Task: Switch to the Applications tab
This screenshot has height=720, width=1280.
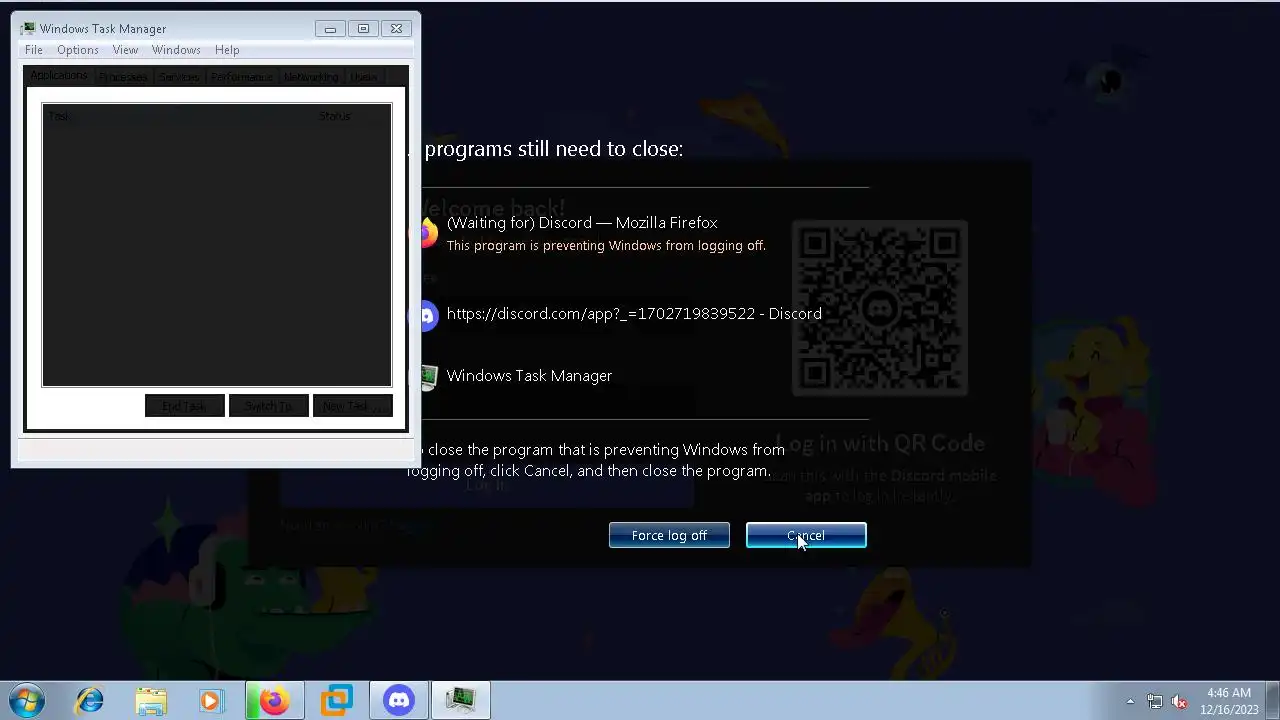Action: pyautogui.click(x=59, y=76)
